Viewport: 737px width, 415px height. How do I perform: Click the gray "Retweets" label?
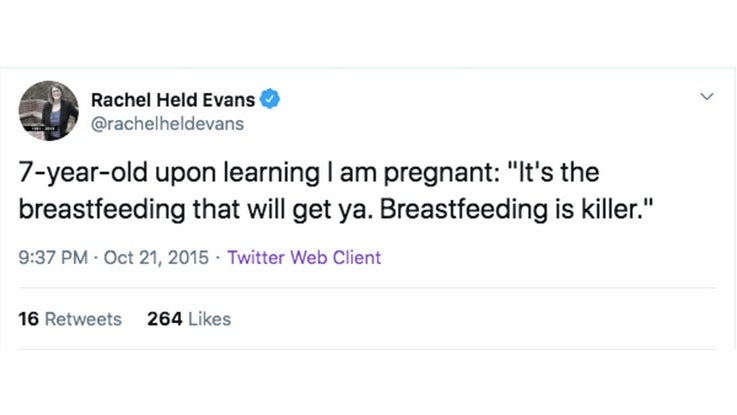(83, 319)
